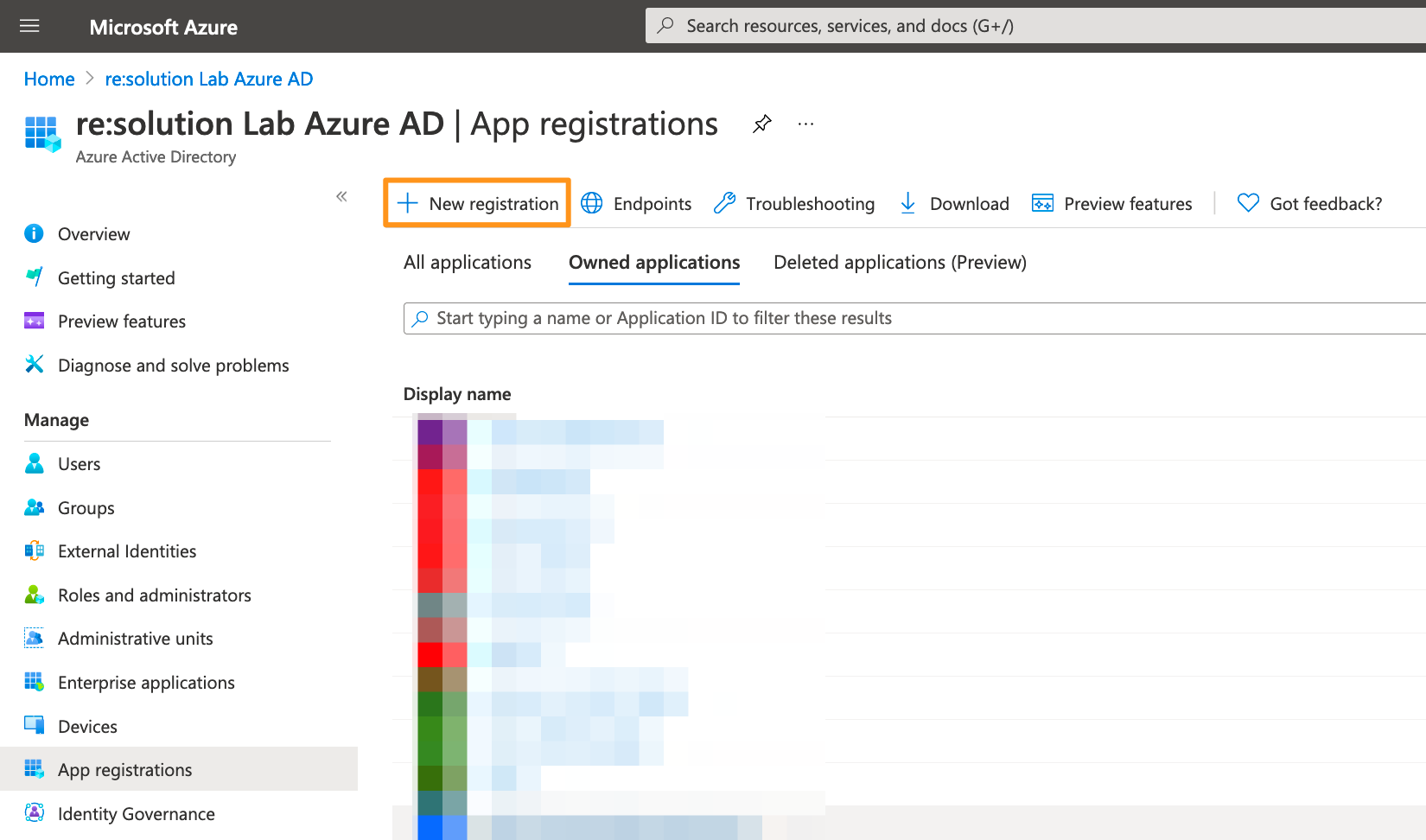Click the plus icon for New registration
Viewport: 1426px width, 840px height.
click(x=407, y=203)
